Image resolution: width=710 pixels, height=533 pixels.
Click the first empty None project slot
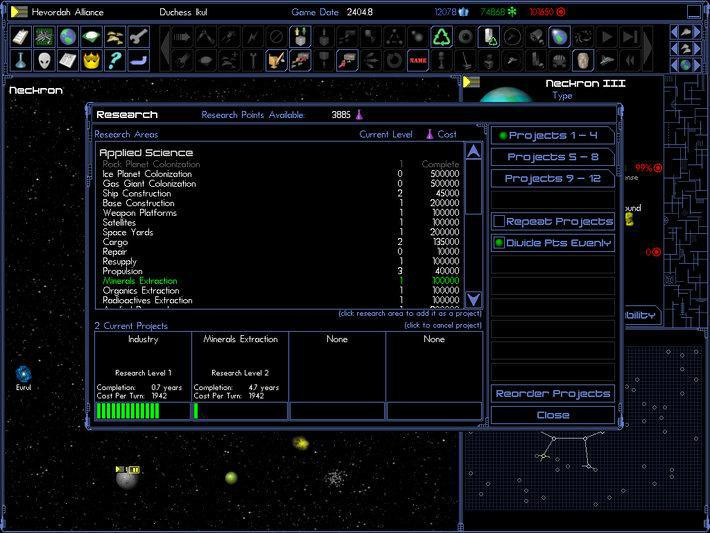click(x=337, y=367)
